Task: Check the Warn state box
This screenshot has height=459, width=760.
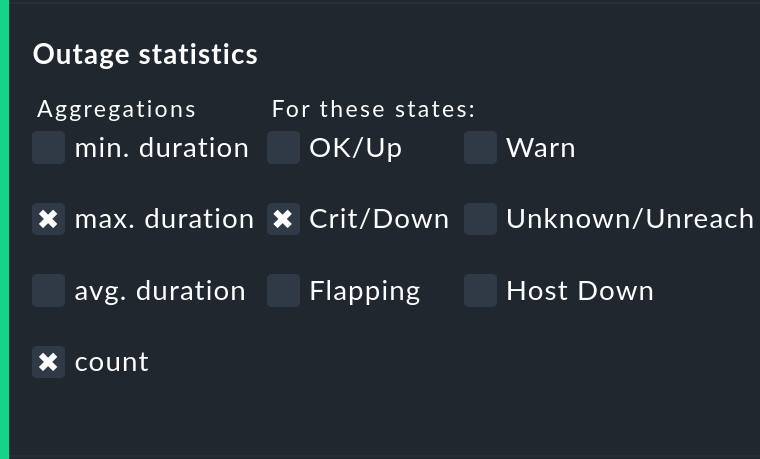Action: point(481,148)
